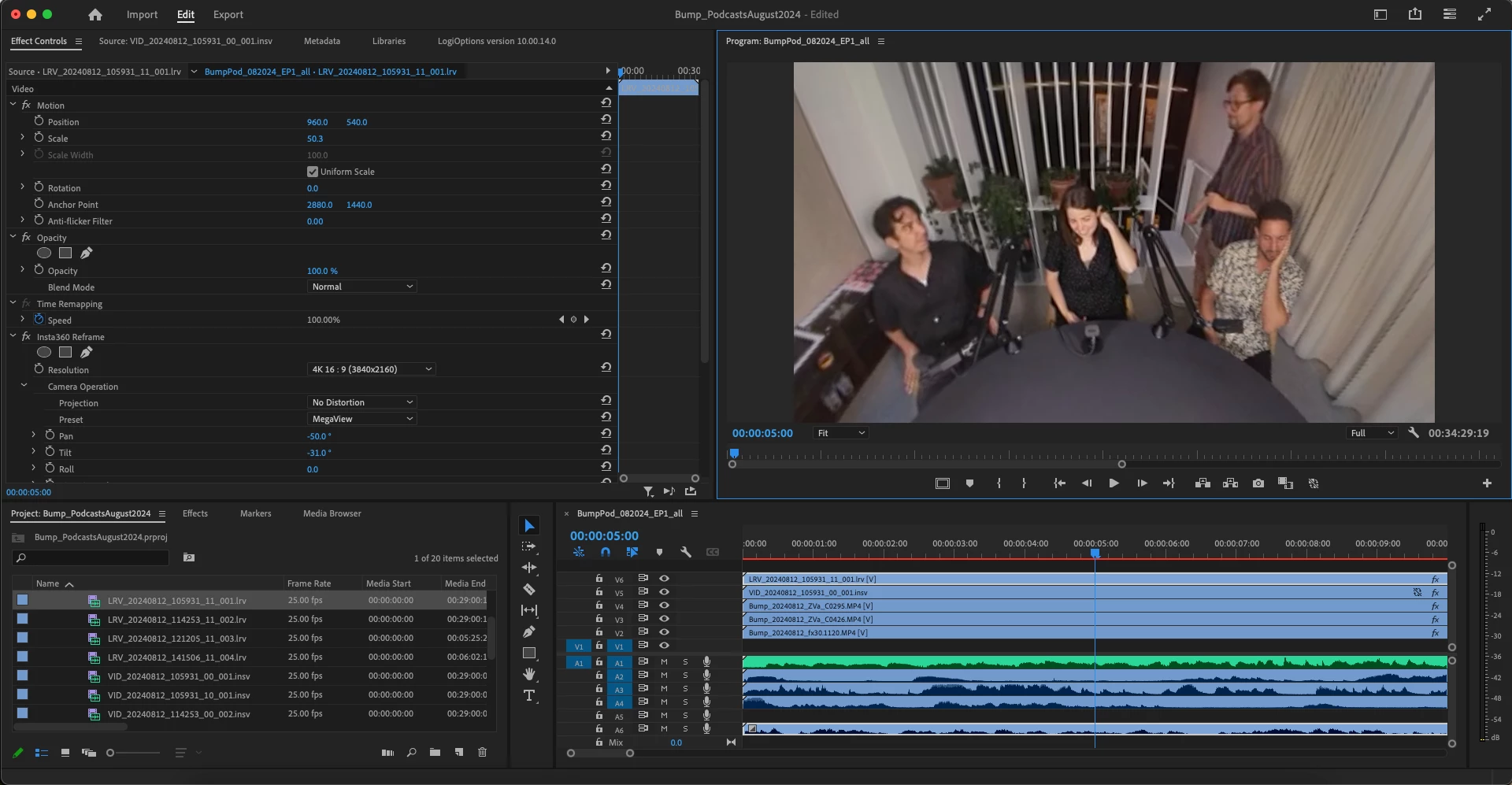Switch to the Metadata panel tab
The image size is (1512, 785).
point(322,41)
